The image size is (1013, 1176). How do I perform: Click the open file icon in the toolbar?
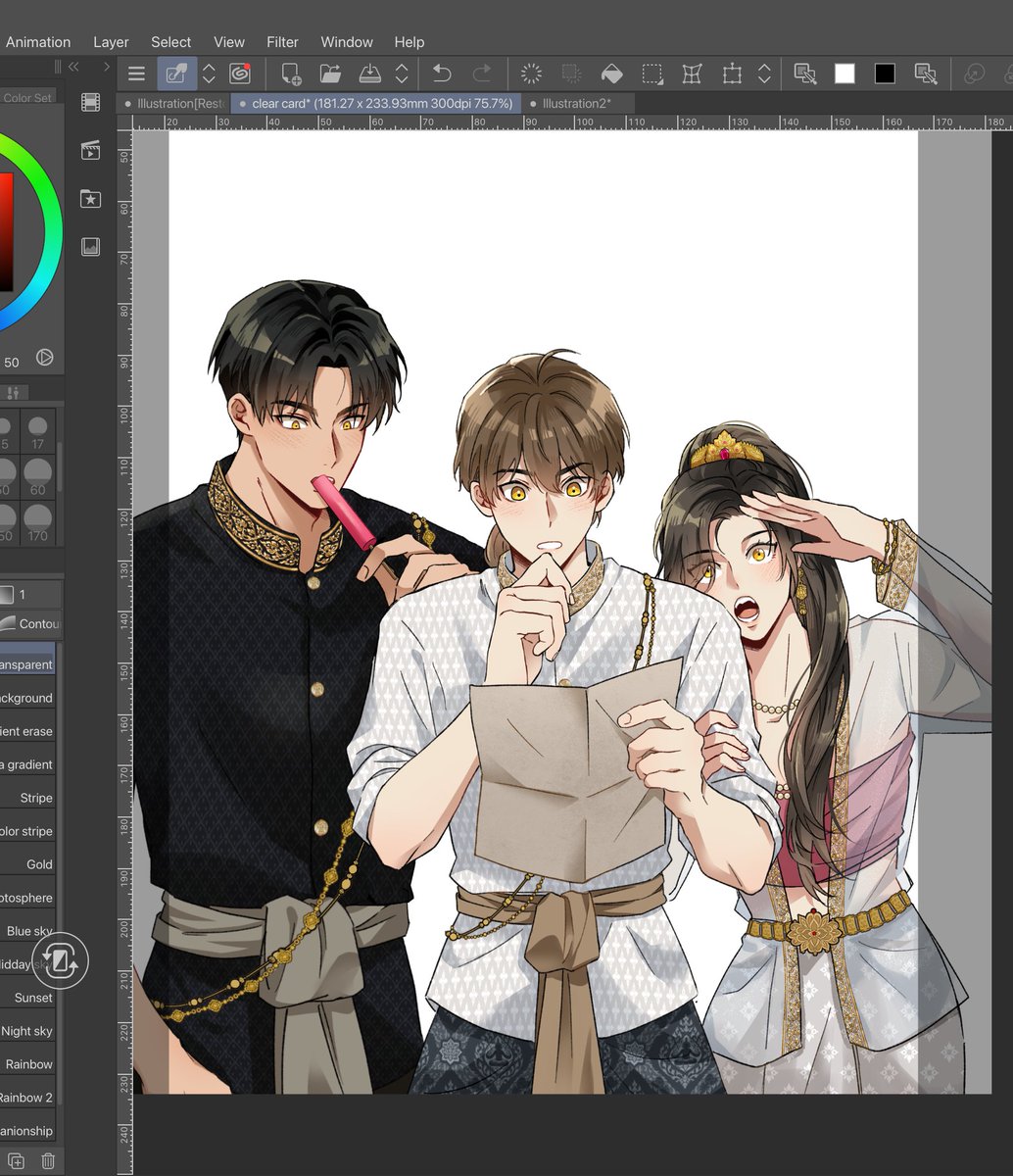(x=330, y=73)
